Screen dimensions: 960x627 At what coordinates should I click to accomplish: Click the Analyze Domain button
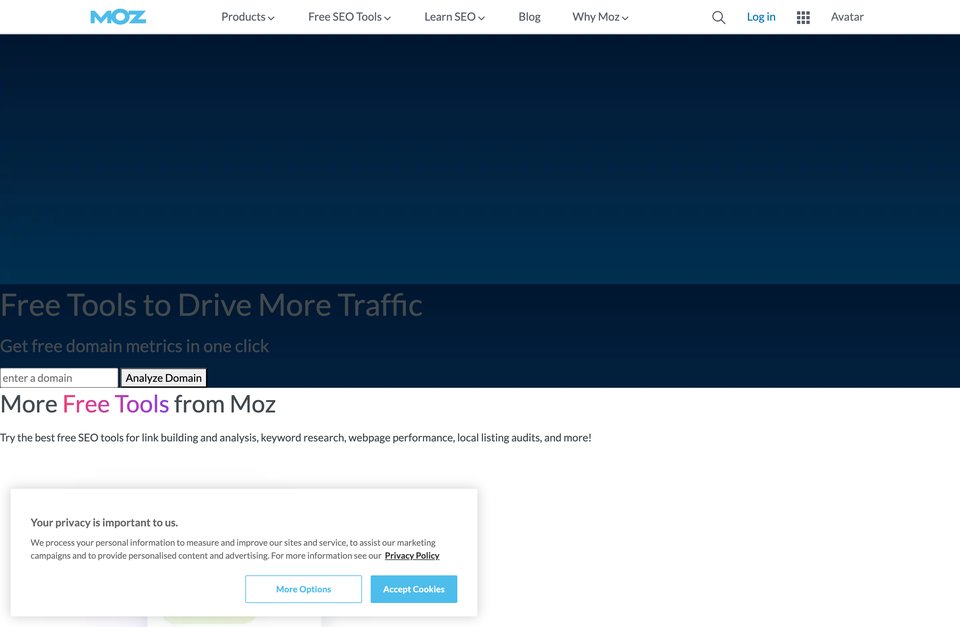pos(163,378)
